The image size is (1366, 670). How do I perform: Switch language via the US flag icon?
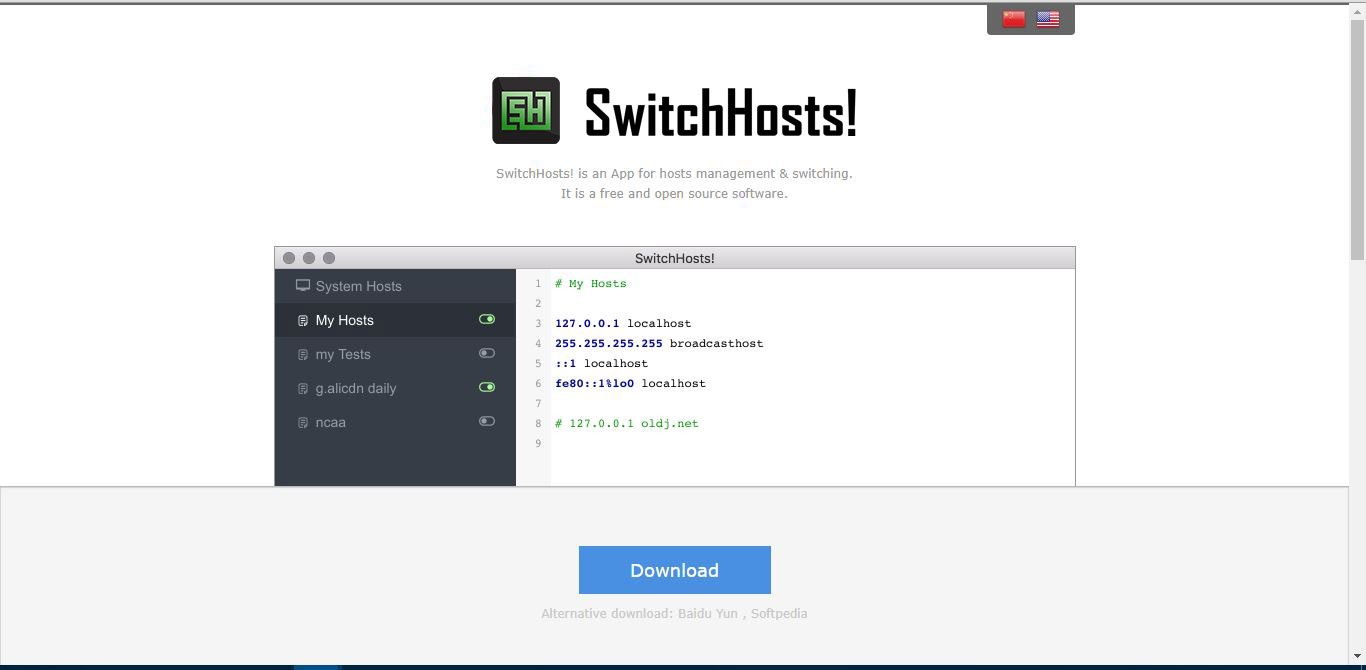(1048, 19)
